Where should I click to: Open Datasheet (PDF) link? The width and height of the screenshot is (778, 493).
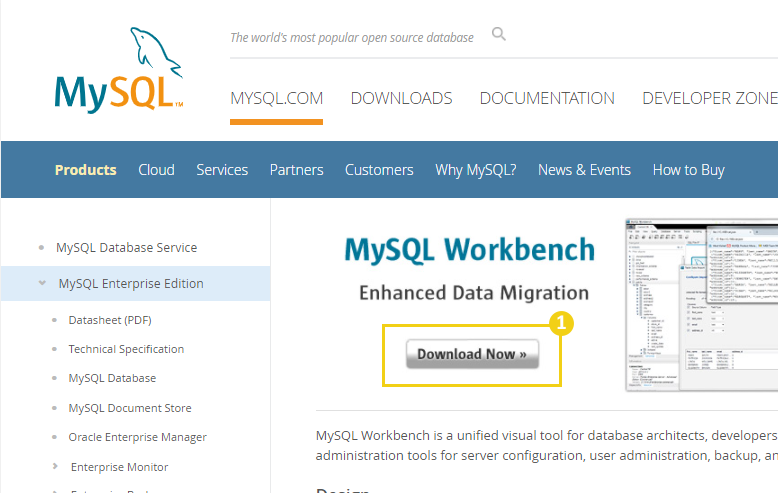coord(110,320)
